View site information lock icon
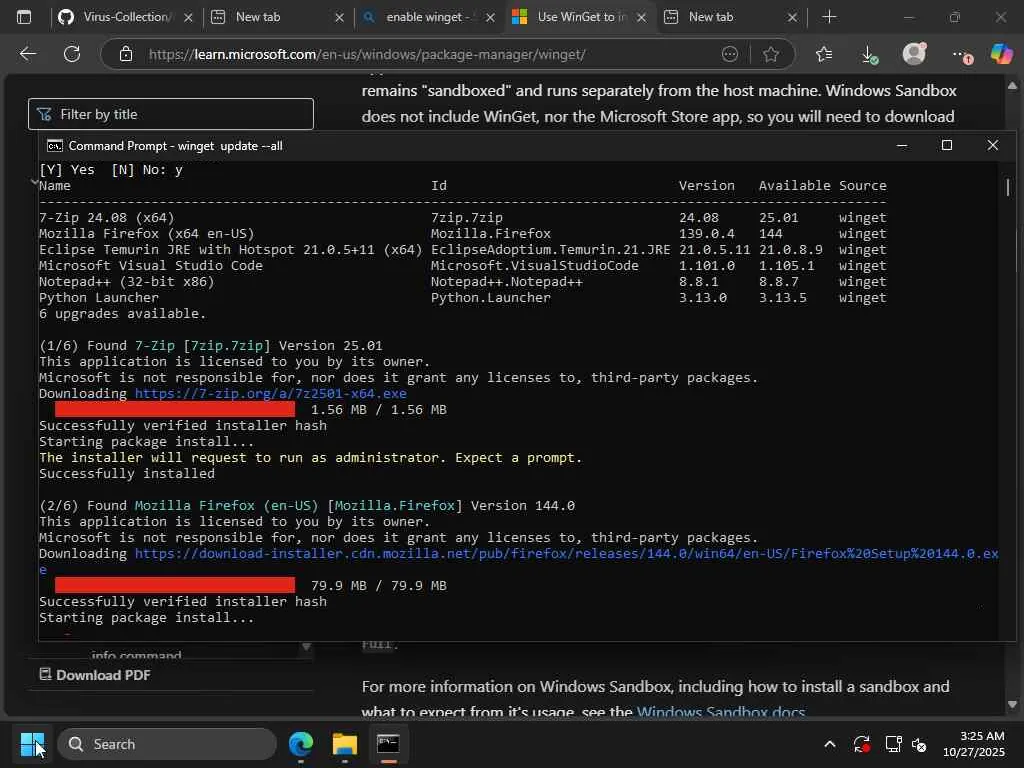Screen dimensions: 1024x768 pos(126,54)
